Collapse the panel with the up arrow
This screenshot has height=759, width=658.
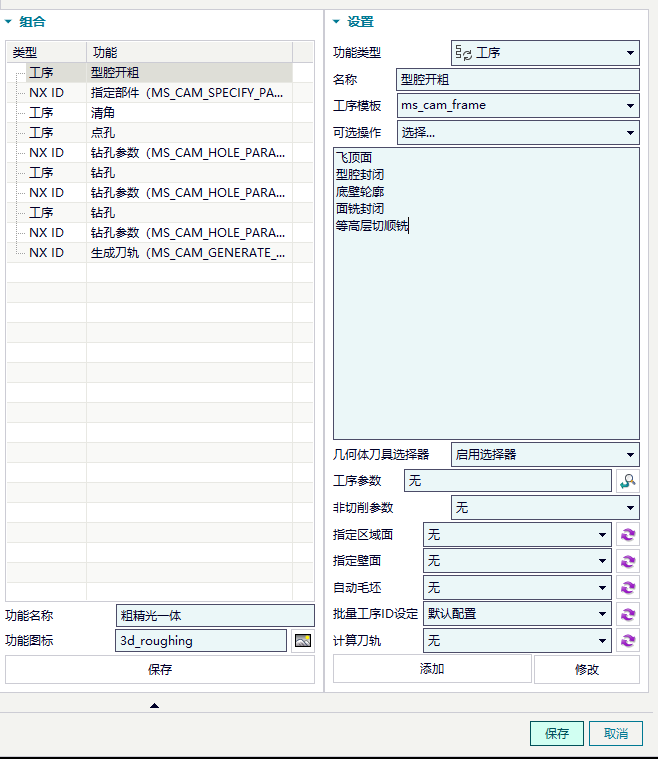pyautogui.click(x=154, y=706)
